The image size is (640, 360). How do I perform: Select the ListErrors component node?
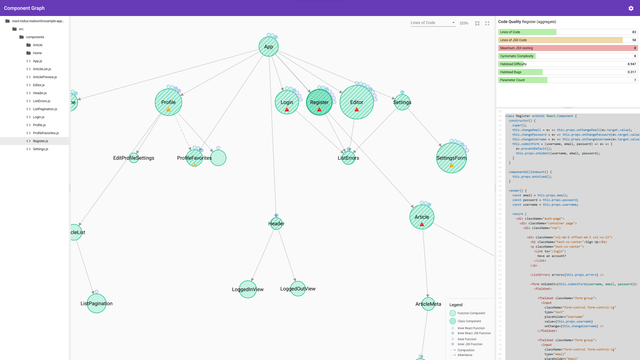(348, 158)
